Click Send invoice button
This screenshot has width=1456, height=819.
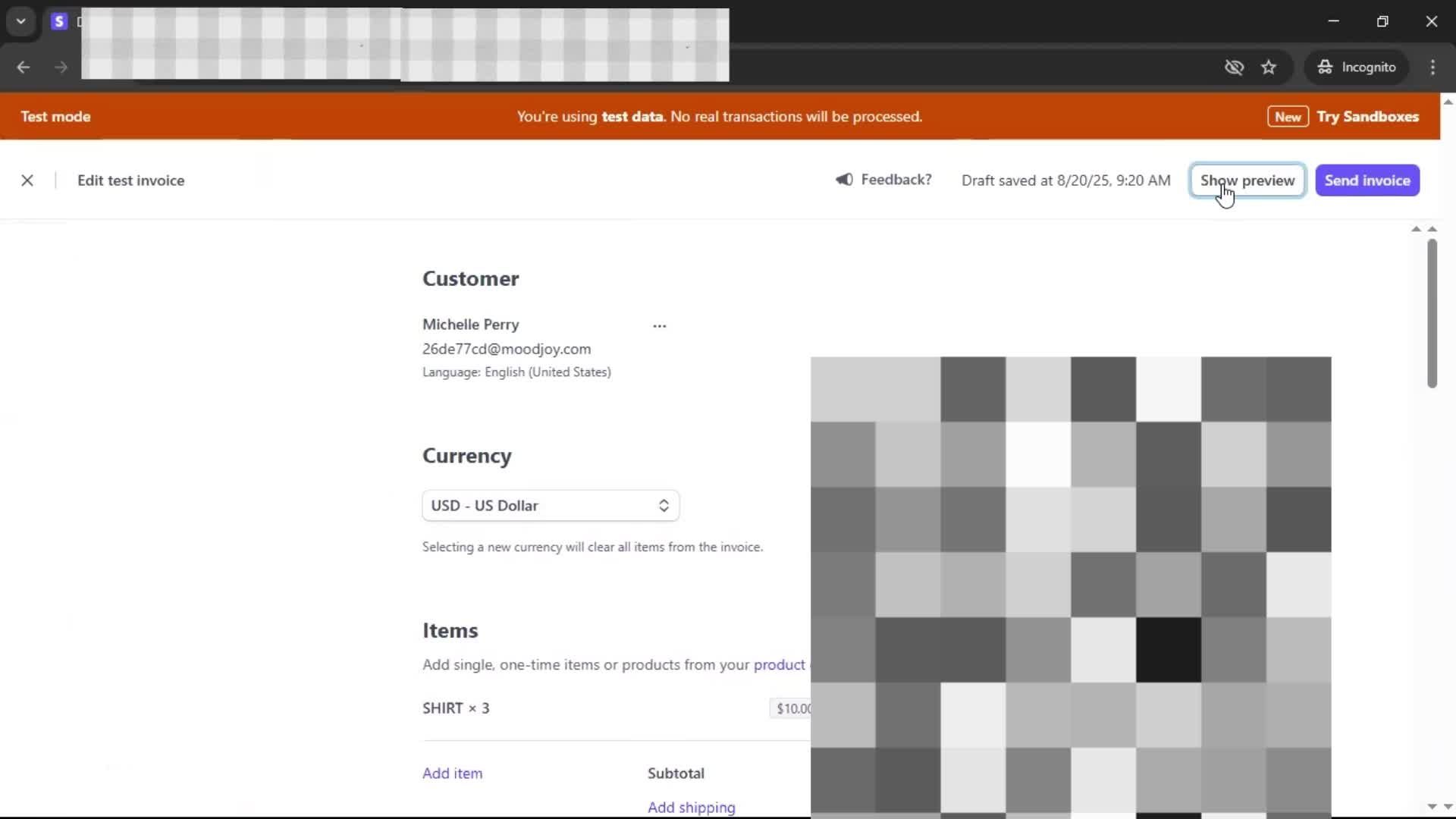tap(1367, 180)
